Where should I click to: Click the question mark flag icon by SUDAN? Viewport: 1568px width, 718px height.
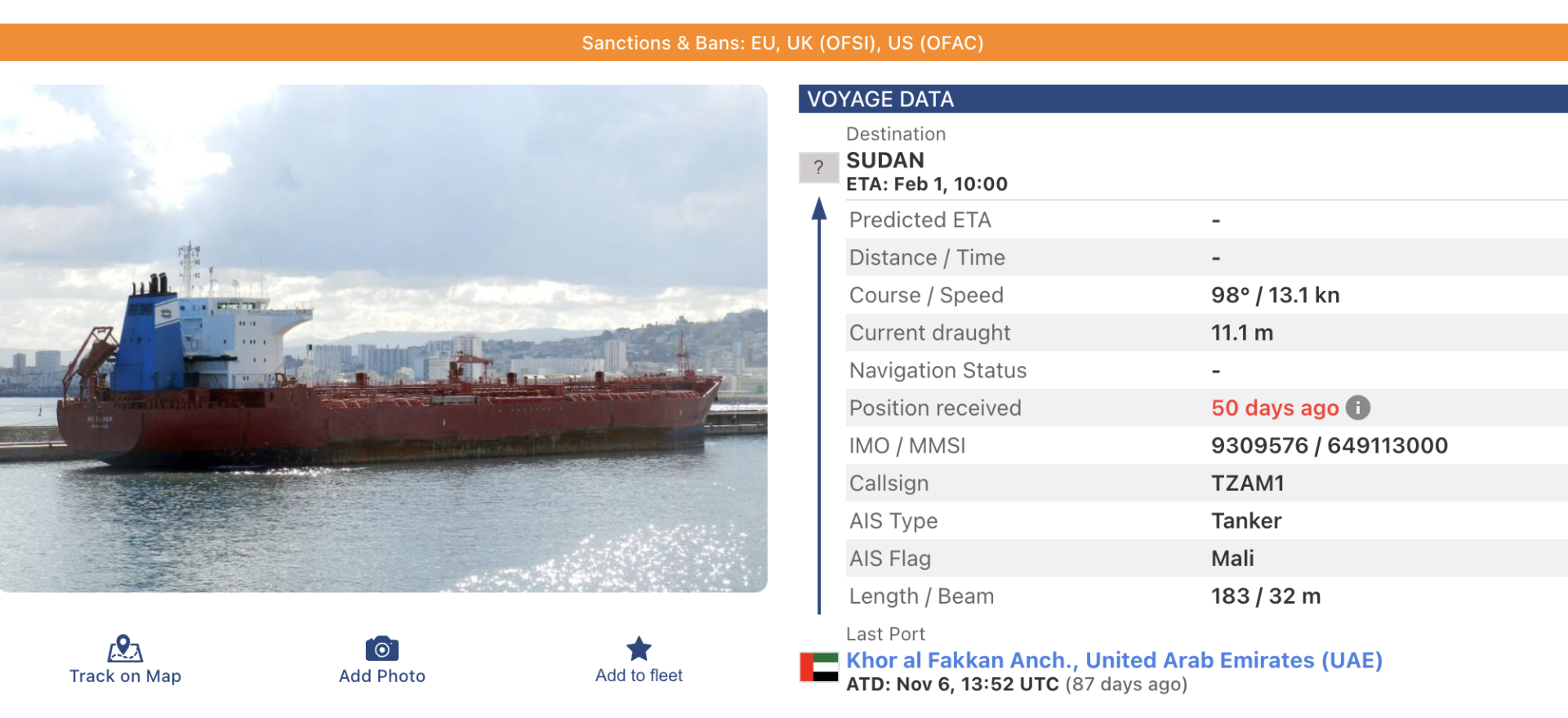point(818,167)
